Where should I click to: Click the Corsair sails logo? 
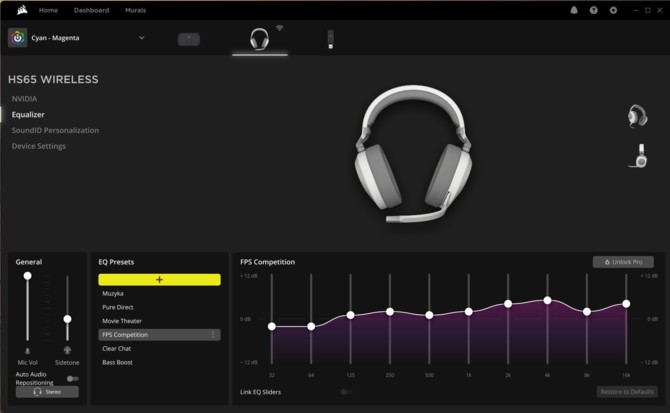tap(22, 10)
